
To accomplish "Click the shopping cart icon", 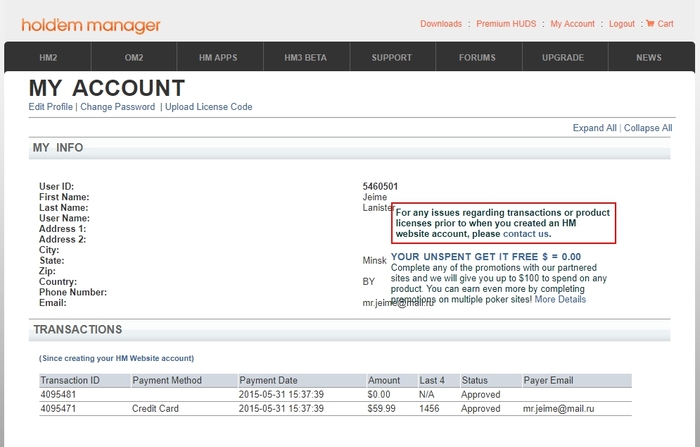I will [x=650, y=23].
